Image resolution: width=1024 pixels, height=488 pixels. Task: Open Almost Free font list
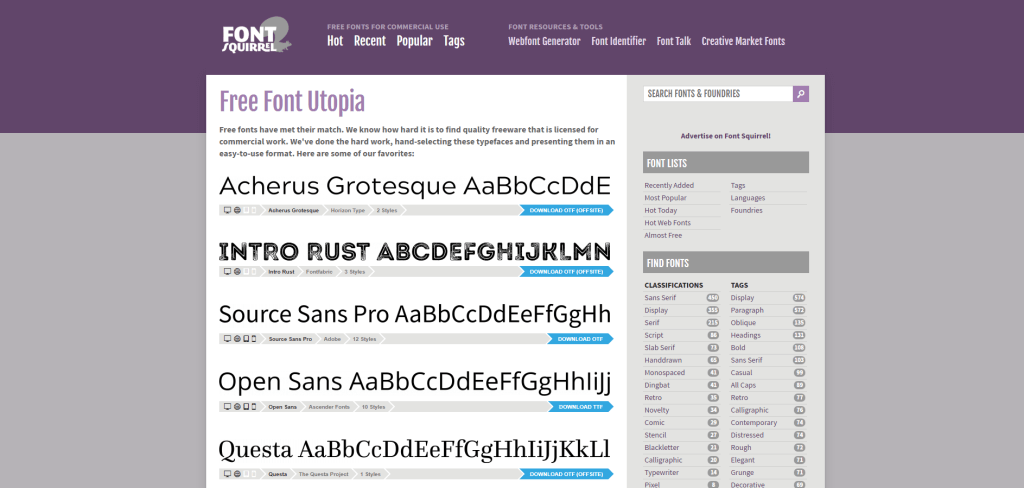[x=663, y=235]
